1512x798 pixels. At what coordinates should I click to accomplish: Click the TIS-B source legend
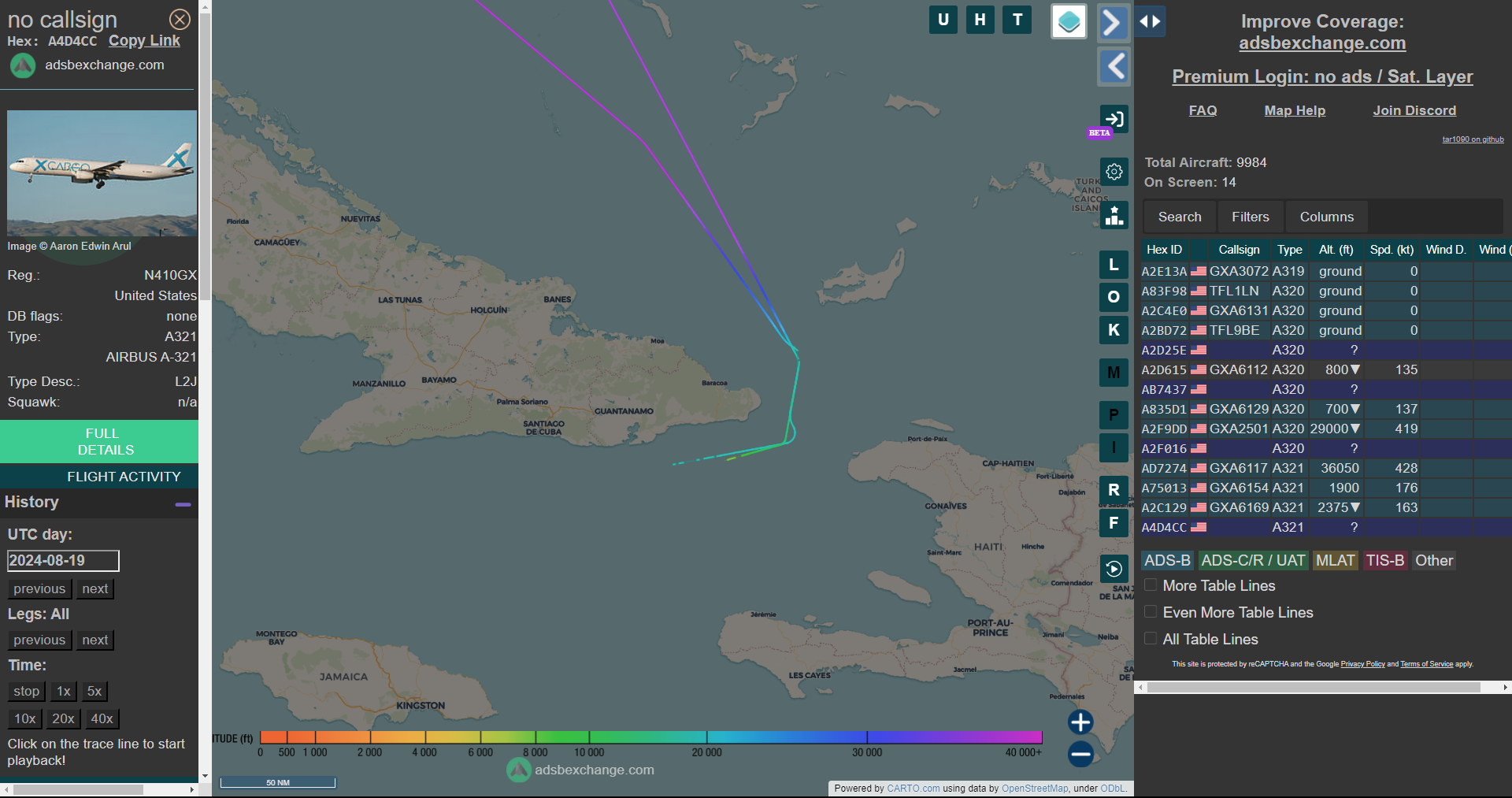[x=1385, y=560]
